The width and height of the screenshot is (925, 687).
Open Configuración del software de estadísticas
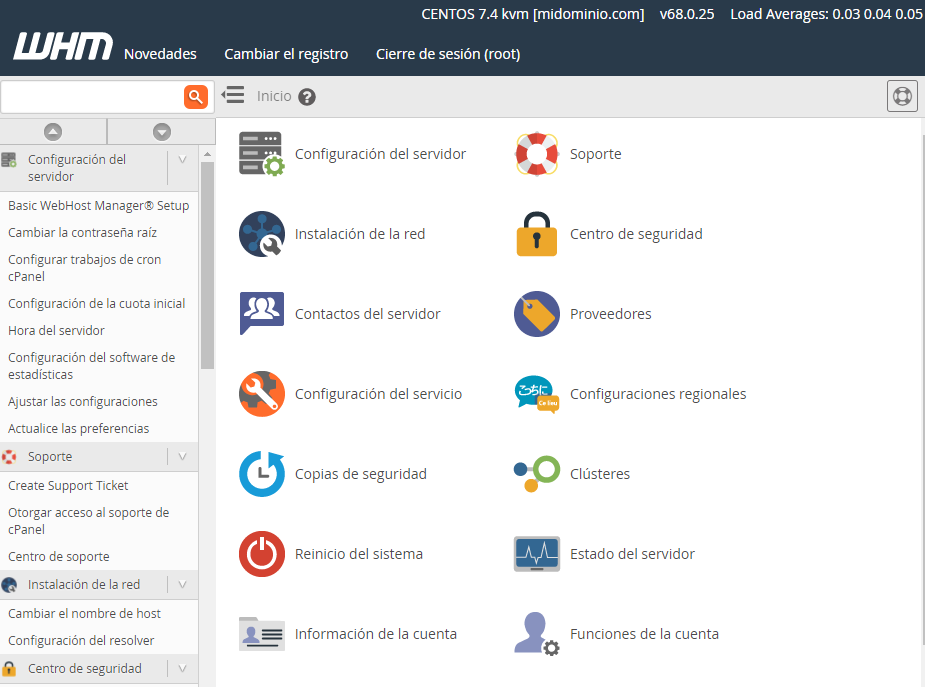tap(91, 366)
